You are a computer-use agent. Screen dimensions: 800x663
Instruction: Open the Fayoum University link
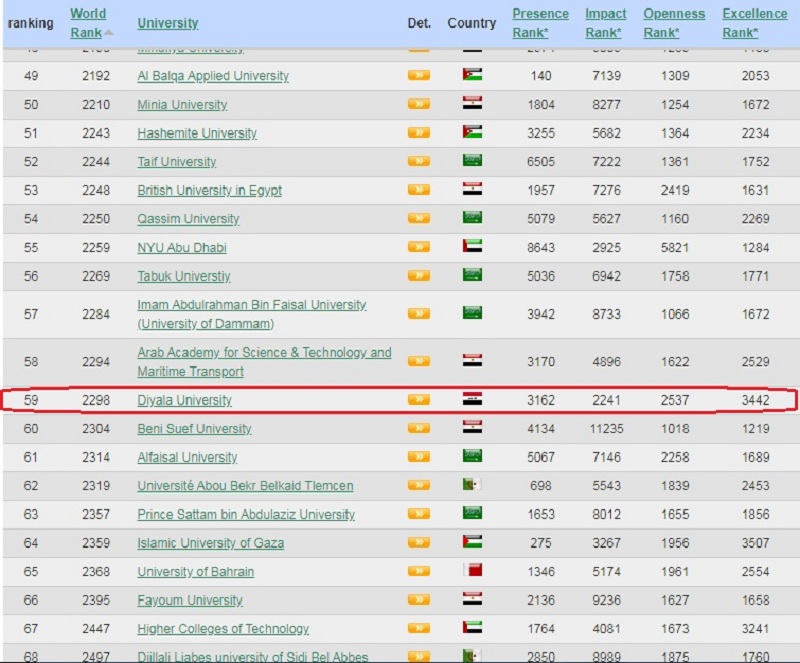pos(190,600)
